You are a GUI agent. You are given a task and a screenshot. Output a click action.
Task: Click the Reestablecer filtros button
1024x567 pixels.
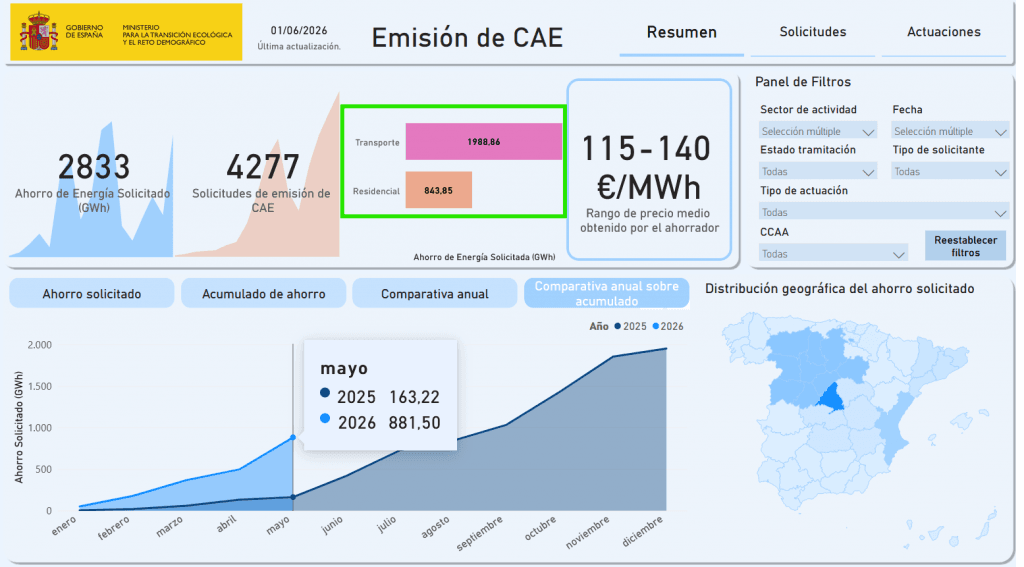(x=965, y=246)
